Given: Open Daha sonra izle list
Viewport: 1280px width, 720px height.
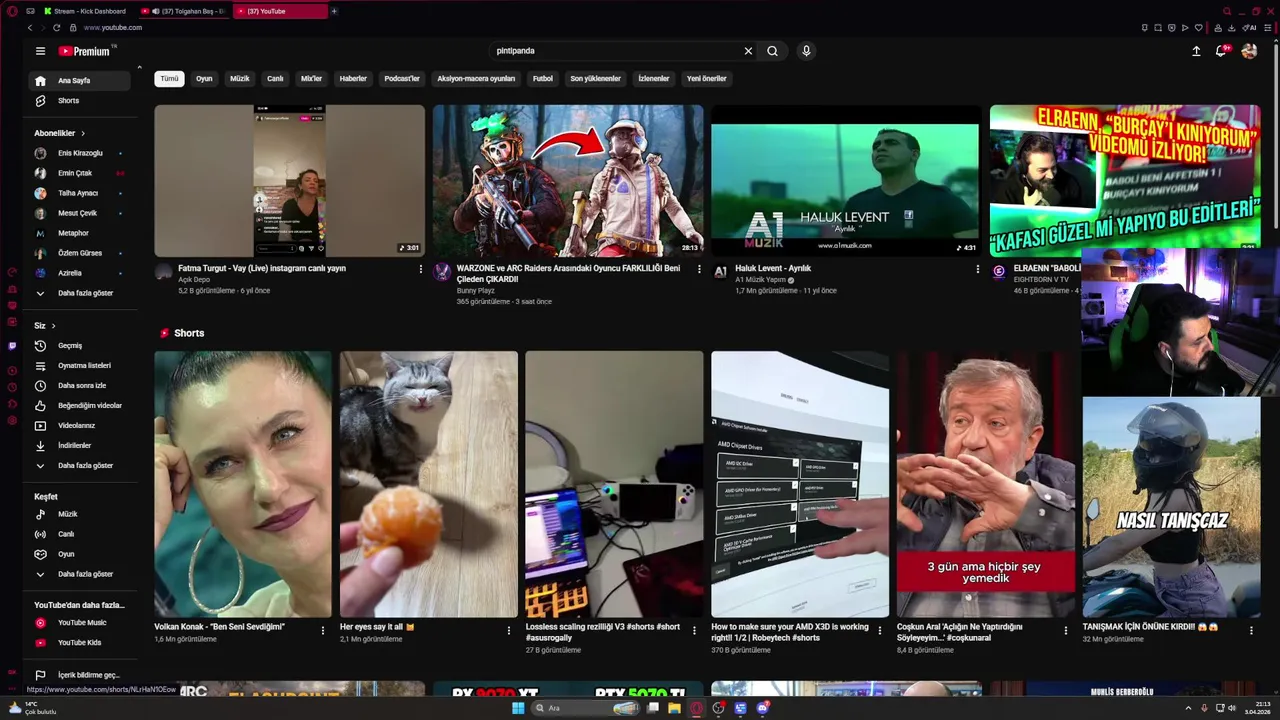Looking at the screenshot, I should (x=80, y=385).
